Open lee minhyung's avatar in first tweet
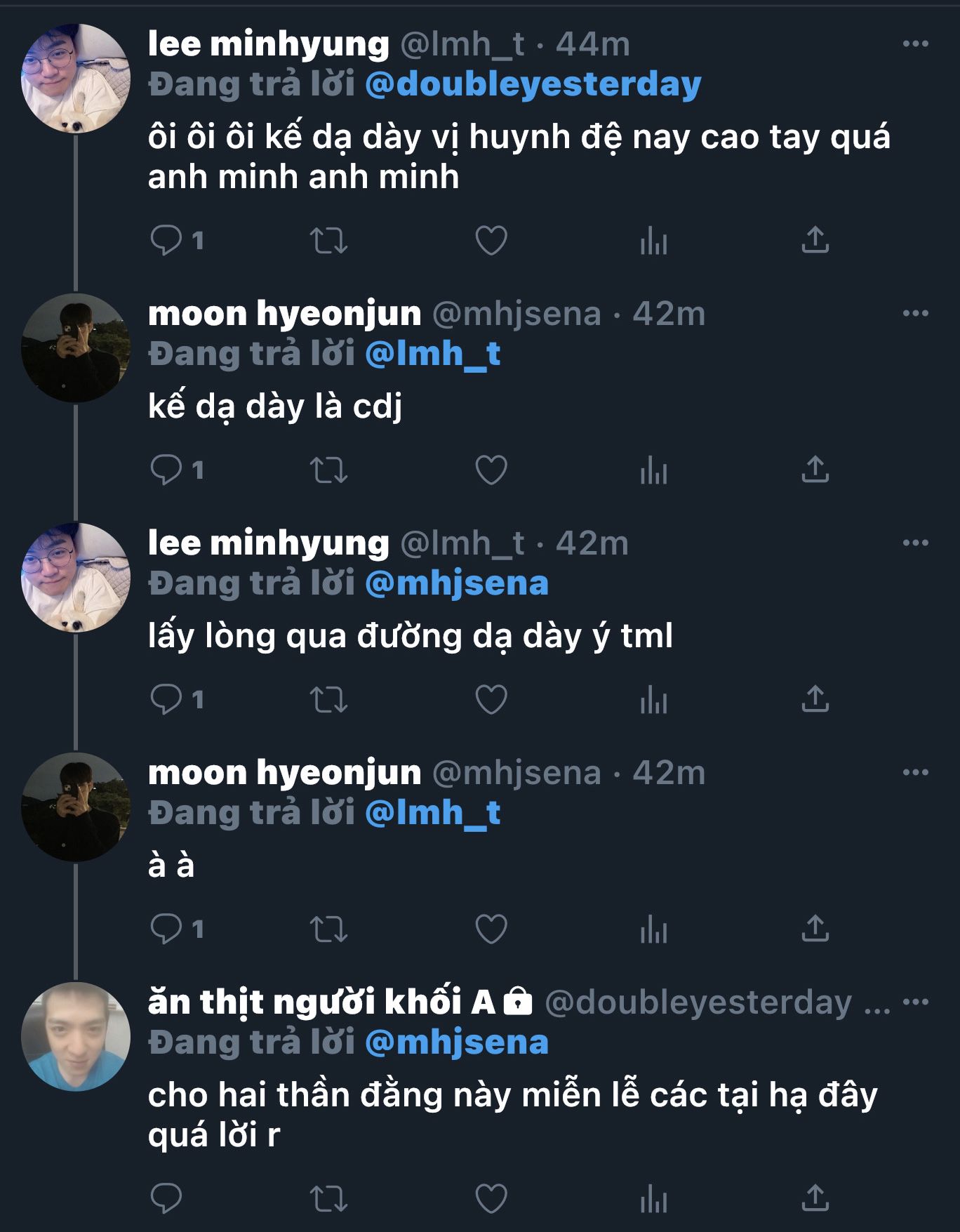This screenshot has width=960, height=1232. [76, 78]
